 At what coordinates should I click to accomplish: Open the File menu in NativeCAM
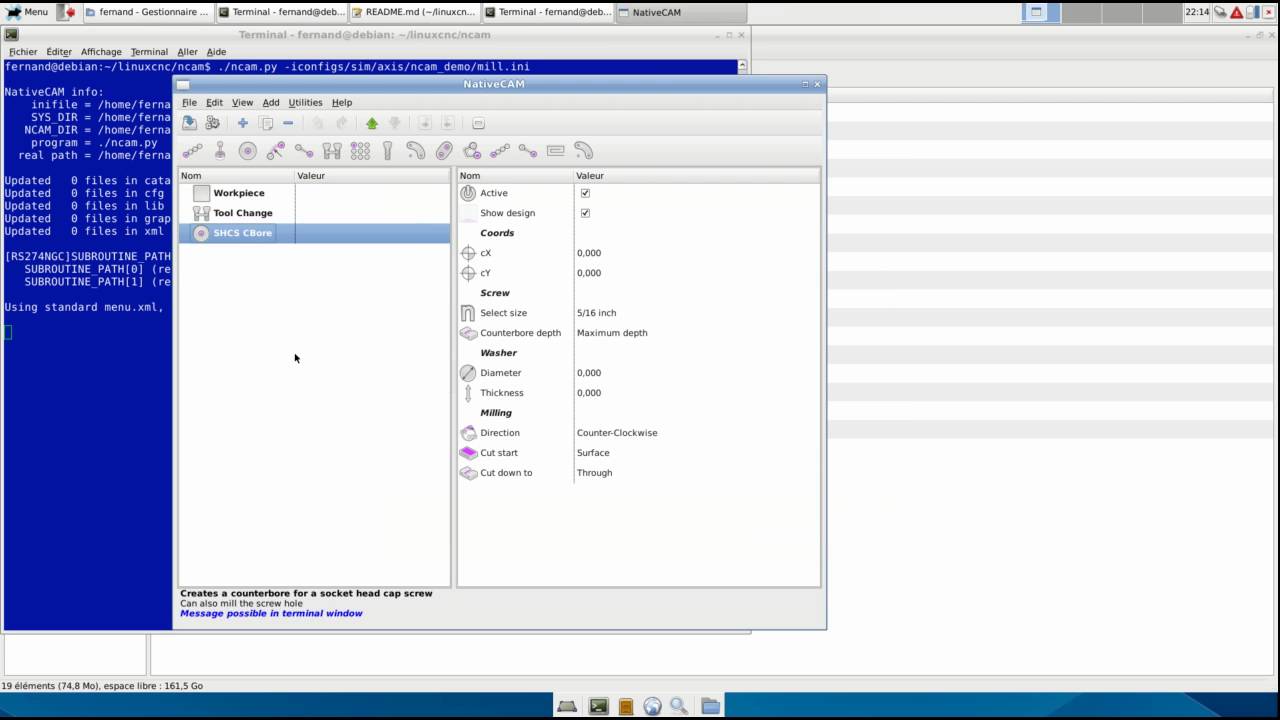pos(189,102)
